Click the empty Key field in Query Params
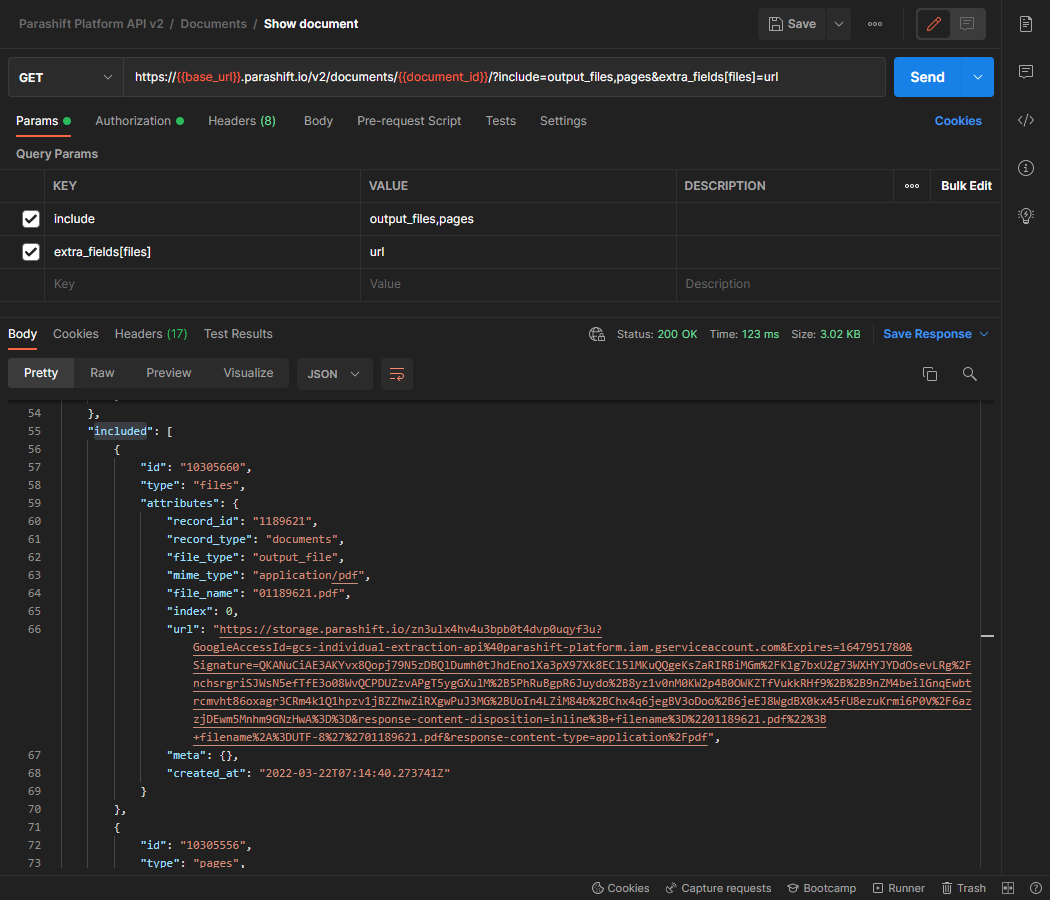Viewport: 1050px width, 900px height. (202, 285)
